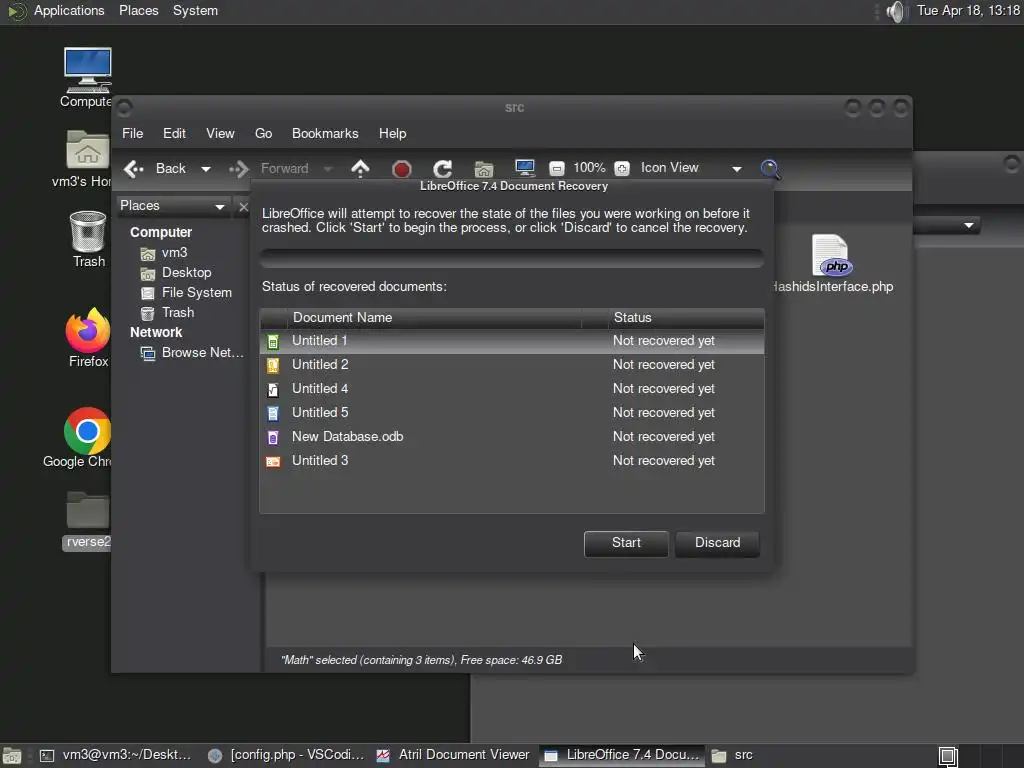This screenshot has height=768, width=1024.
Task: Click the Untitled 1 spreadsheet icon
Action: (x=273, y=342)
